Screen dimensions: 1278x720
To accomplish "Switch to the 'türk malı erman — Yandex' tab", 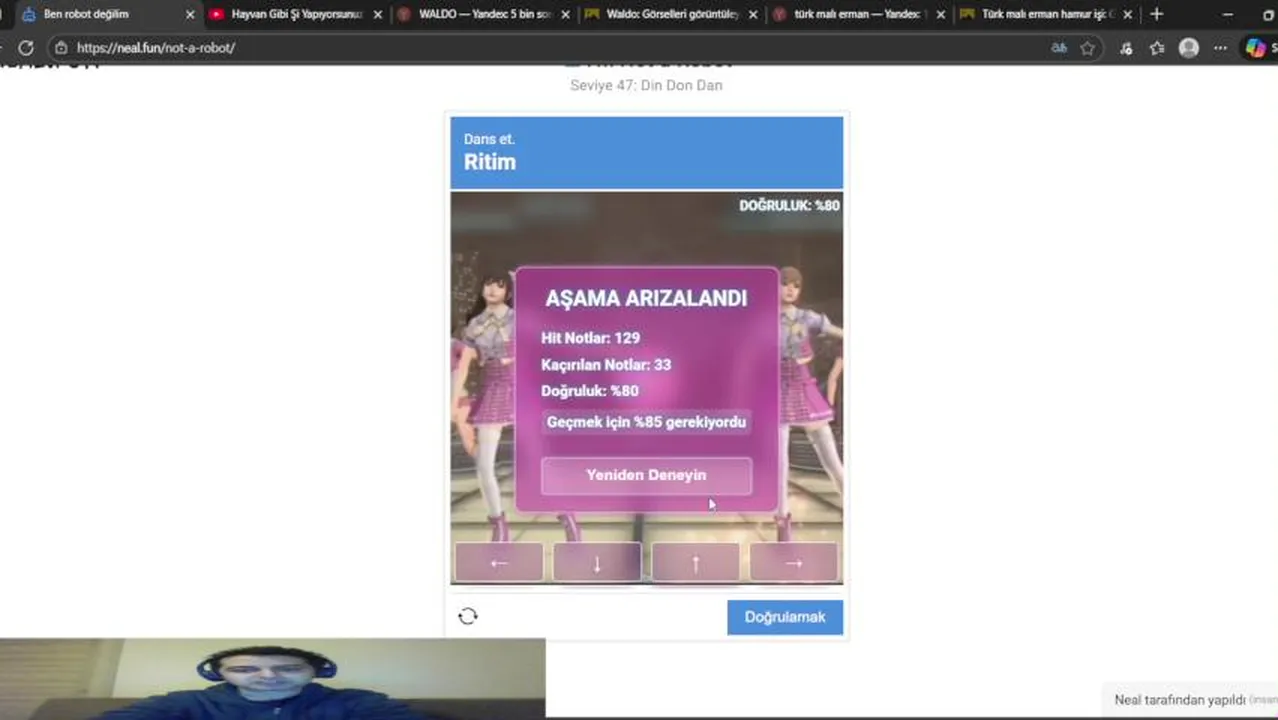I will [858, 15].
